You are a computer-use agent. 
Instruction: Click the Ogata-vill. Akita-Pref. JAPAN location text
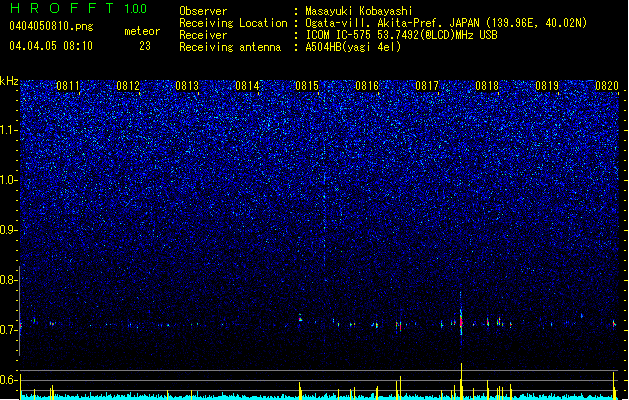(x=446, y=23)
